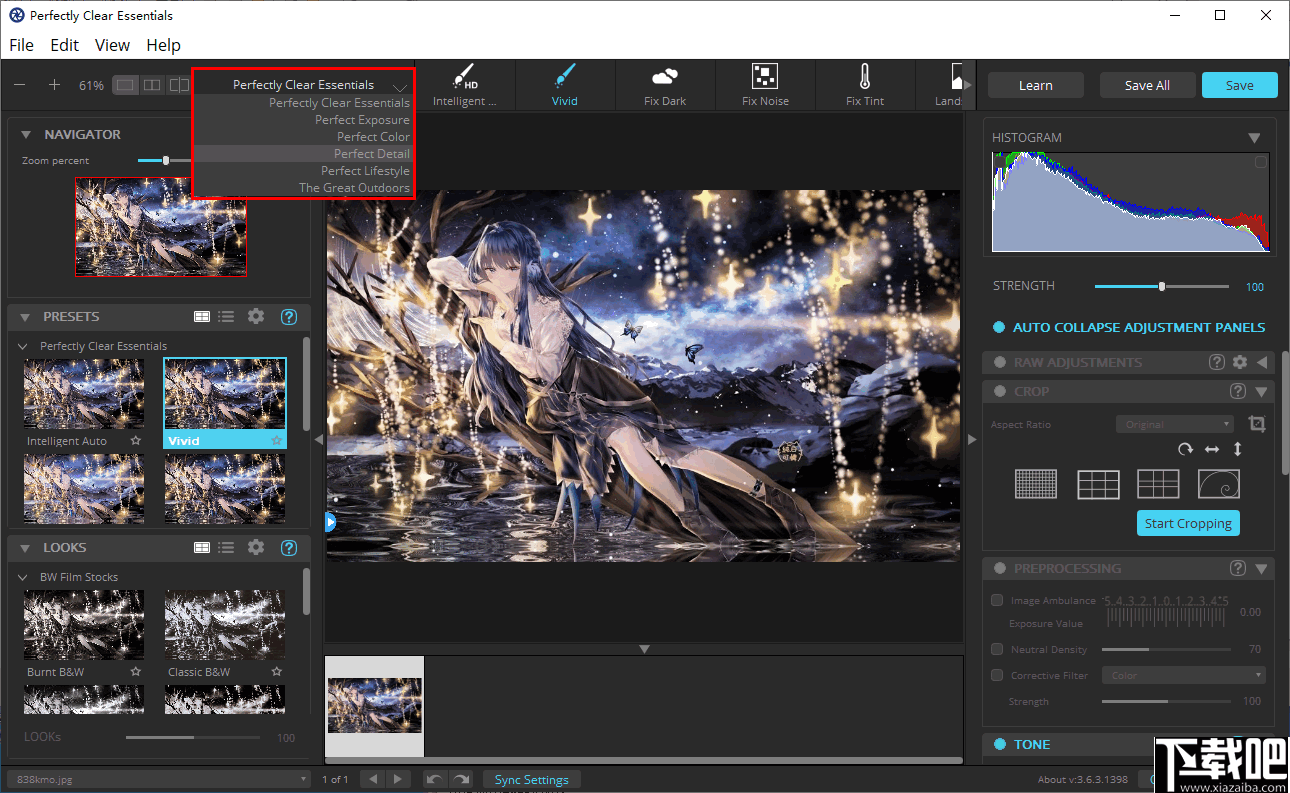Select The Great Outdoors preset group
Screen dimensions: 1290x793
click(x=354, y=187)
